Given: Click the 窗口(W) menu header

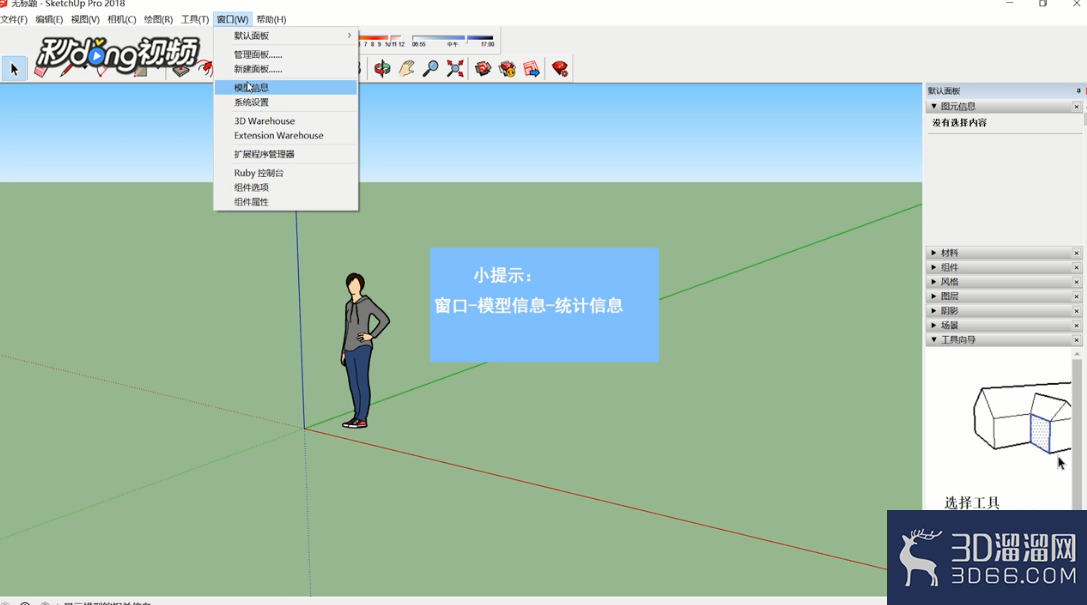Looking at the screenshot, I should (x=232, y=19).
